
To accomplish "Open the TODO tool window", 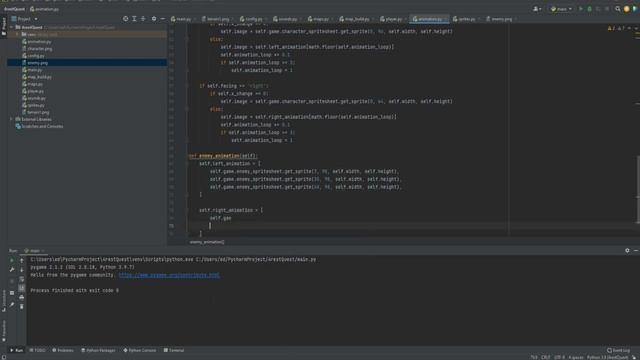I will pos(38,350).
